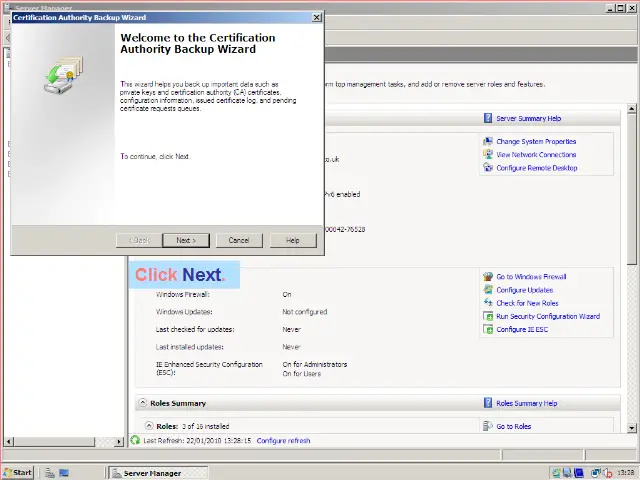Viewport: 640px width, 480px height.
Task: Open Check for New Roles link
Action: (527, 303)
